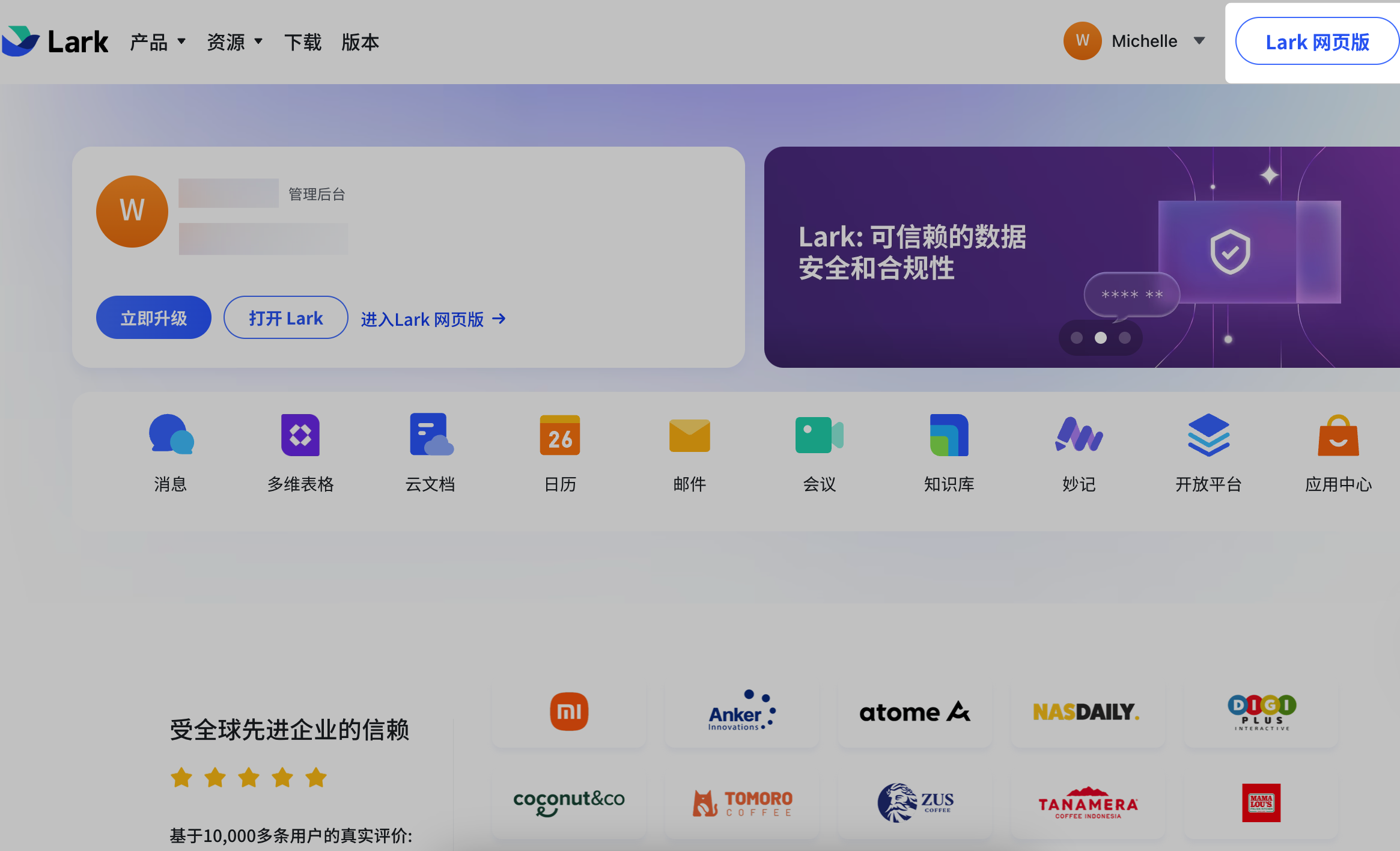This screenshot has height=851, width=1400.
Task: Go to the 下载 download page
Action: (x=303, y=42)
